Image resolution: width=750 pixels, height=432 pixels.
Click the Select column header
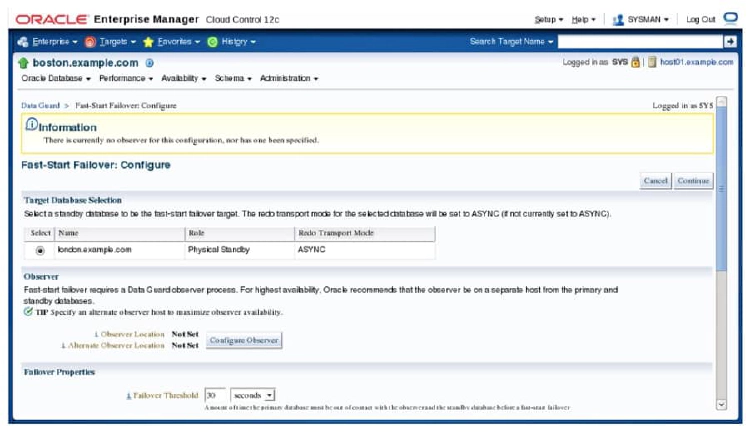coord(40,233)
